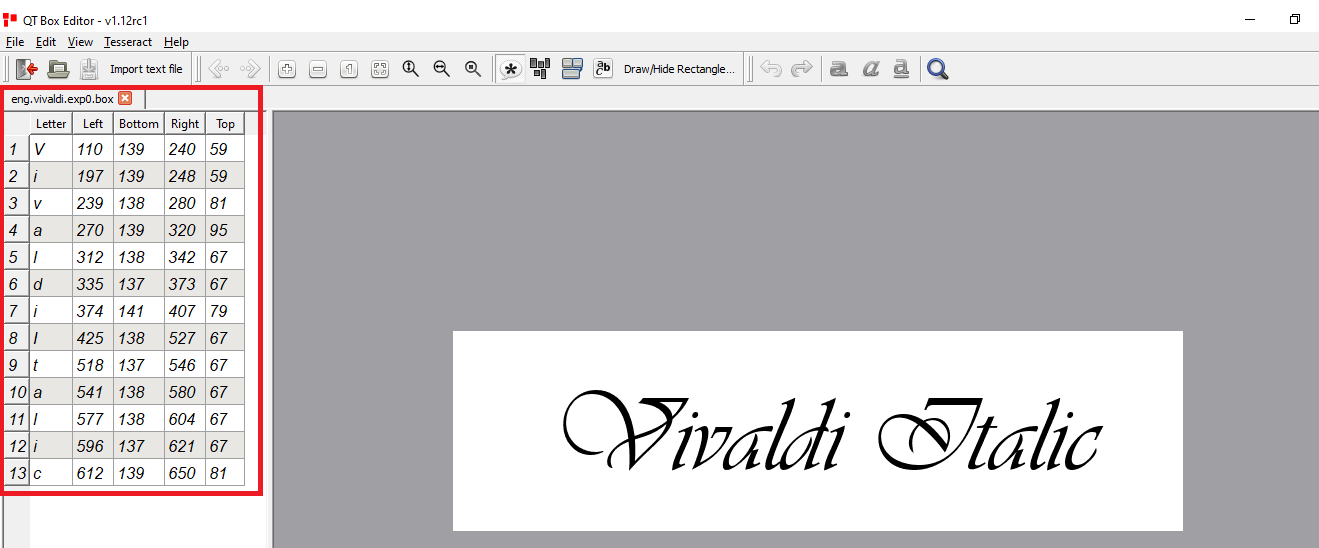
Task: Click the Left column header
Action: point(93,124)
